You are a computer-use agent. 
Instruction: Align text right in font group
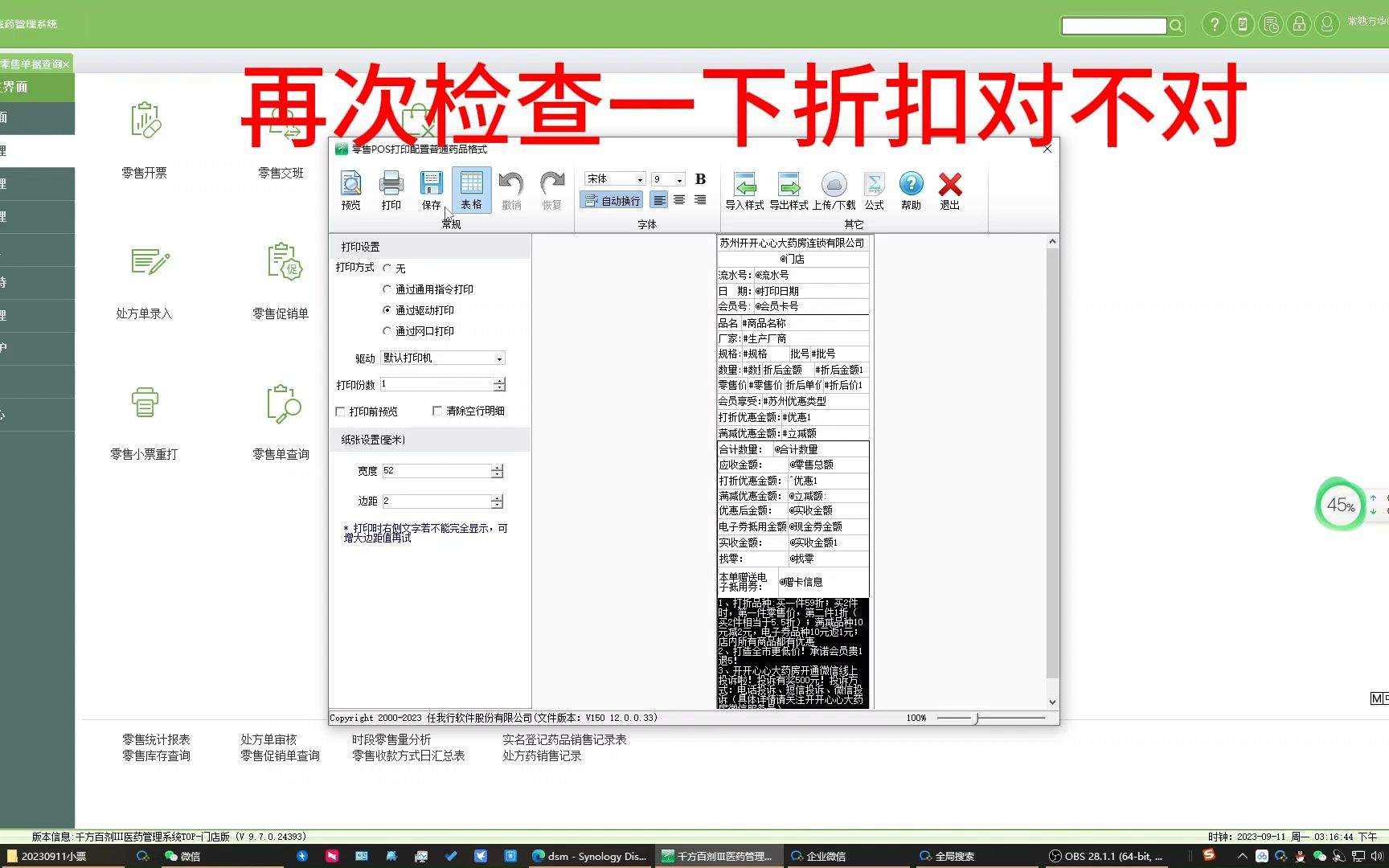[x=700, y=200]
